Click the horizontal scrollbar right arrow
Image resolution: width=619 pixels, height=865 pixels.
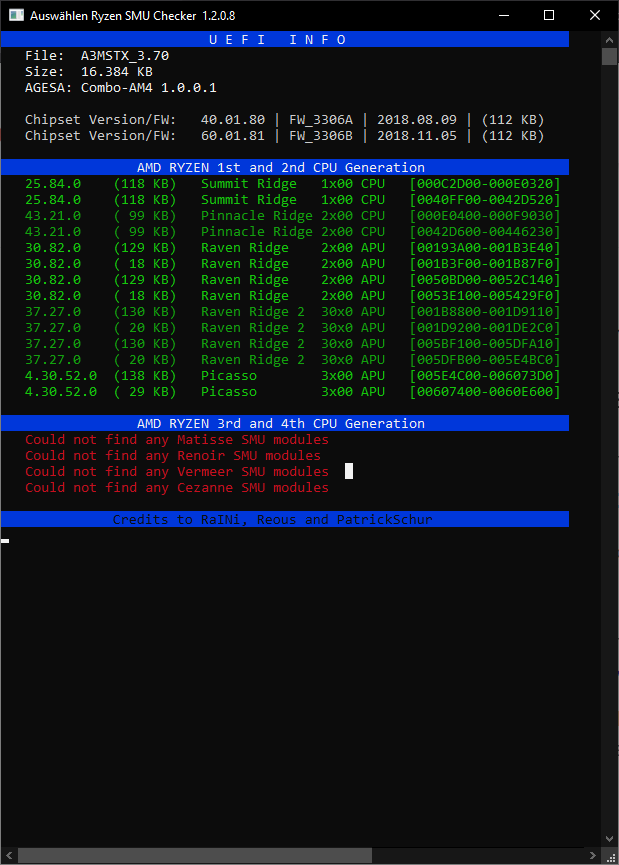(x=593, y=856)
